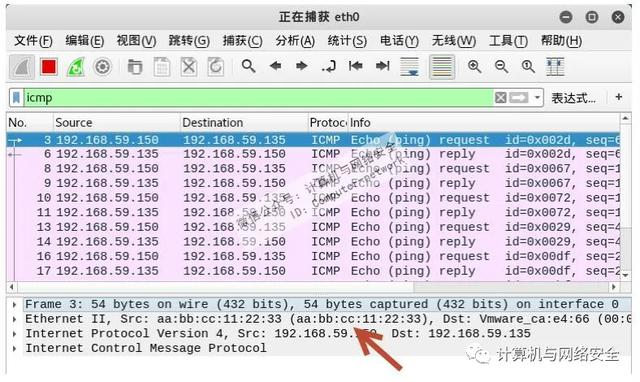Select packet 8 with id=0x0067

tap(313, 169)
